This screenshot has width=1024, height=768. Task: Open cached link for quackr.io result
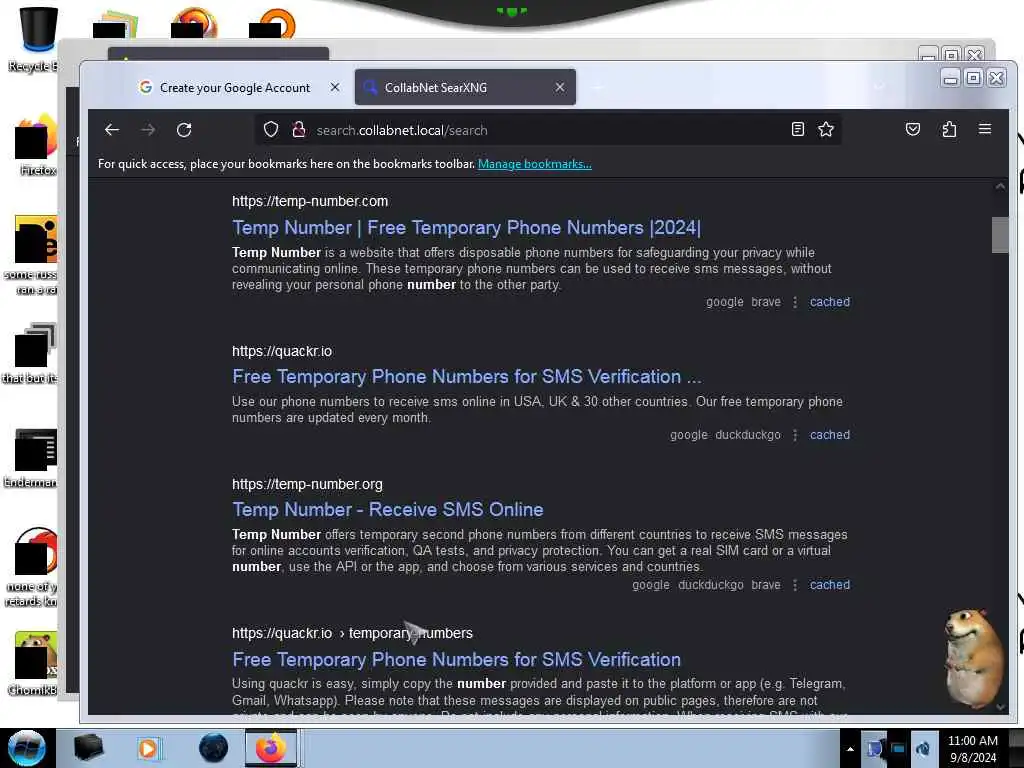tap(830, 435)
